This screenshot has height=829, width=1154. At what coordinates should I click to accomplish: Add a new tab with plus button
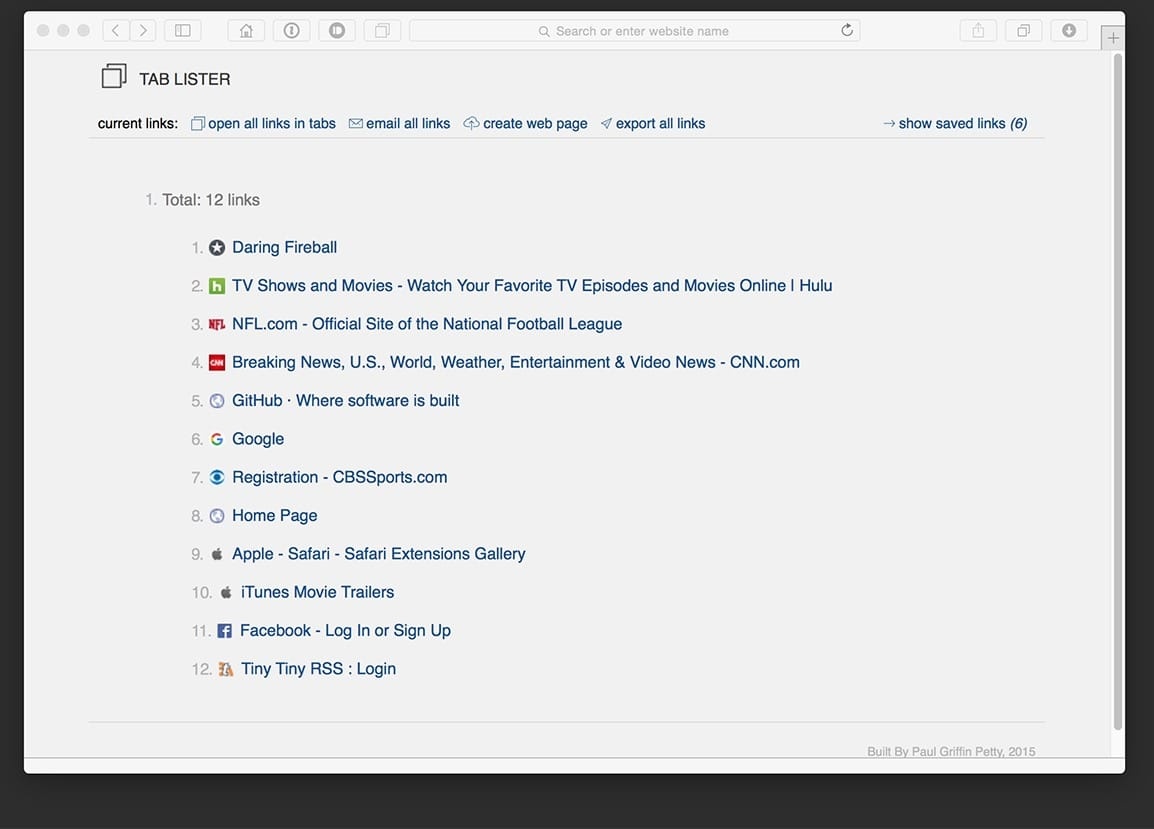[1113, 38]
